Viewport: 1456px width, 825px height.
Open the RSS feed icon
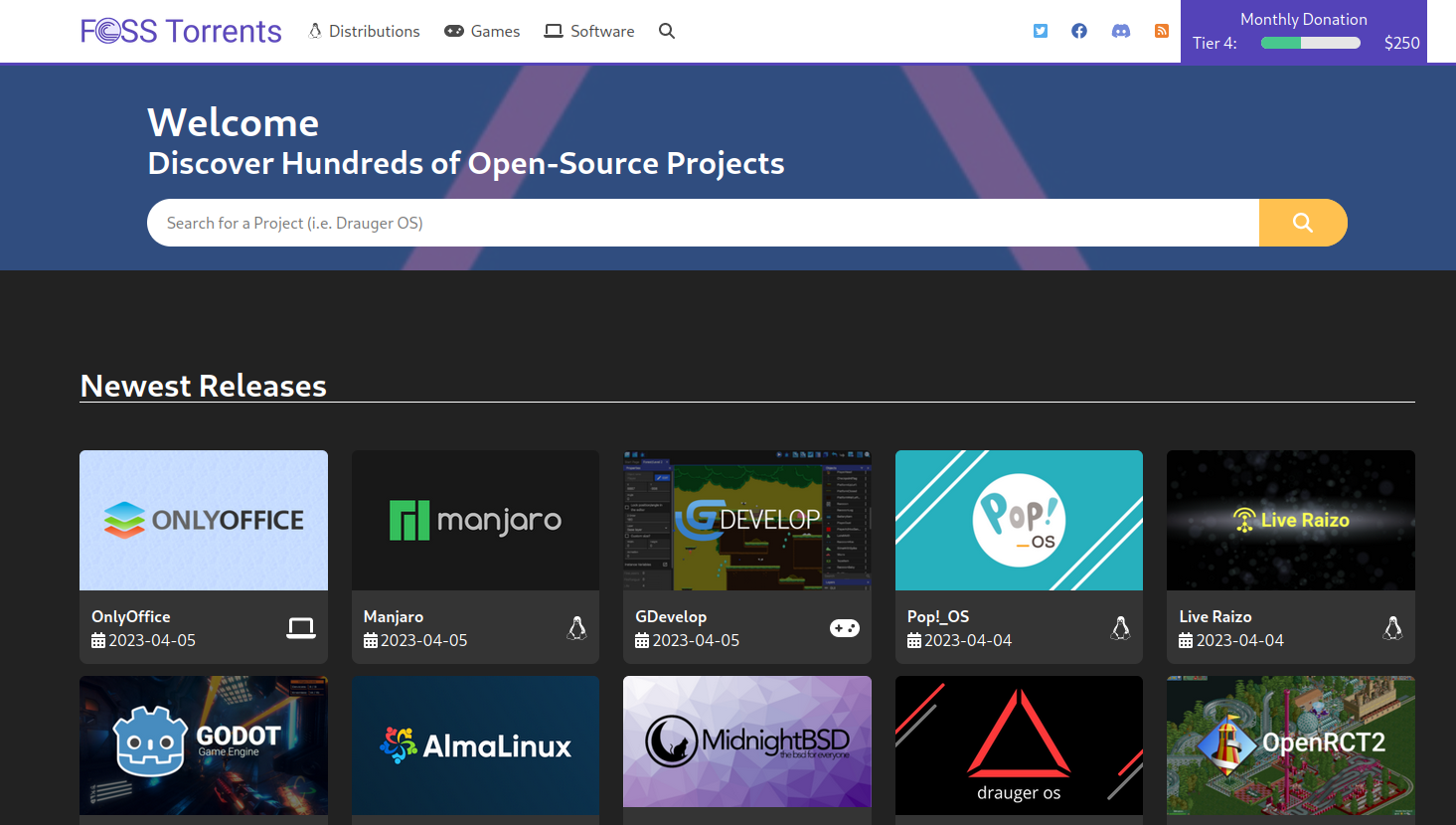[x=1161, y=31]
